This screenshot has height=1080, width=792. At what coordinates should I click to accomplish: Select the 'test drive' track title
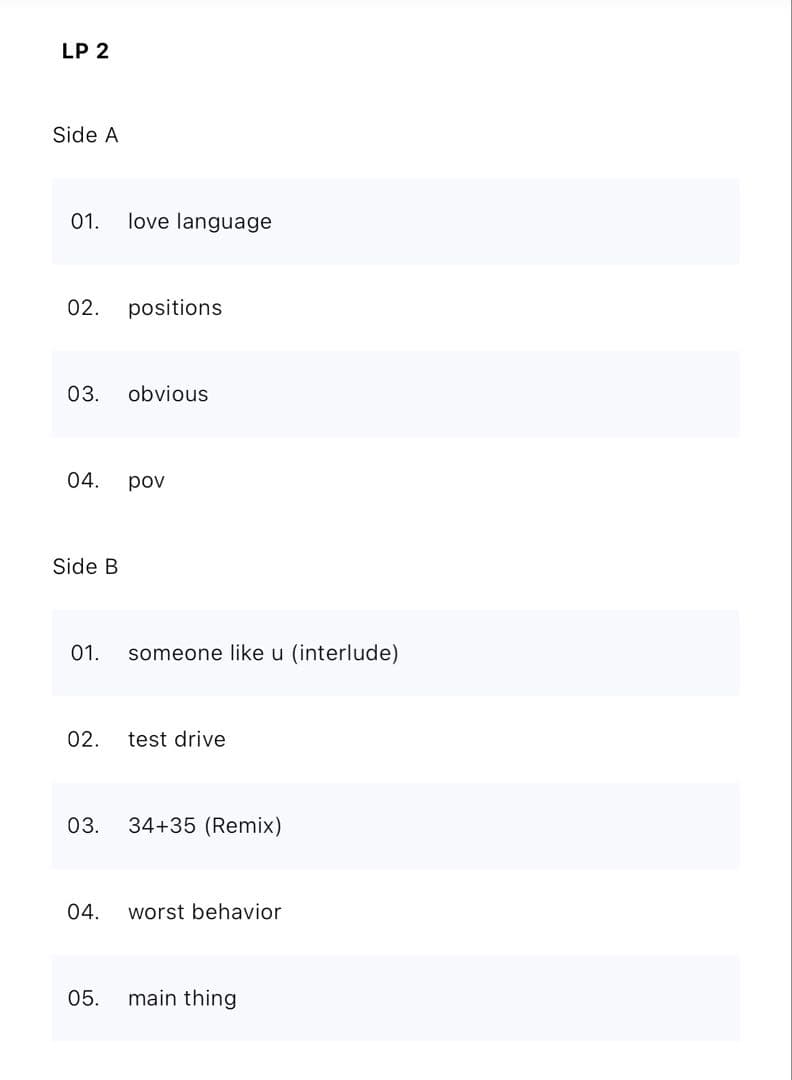click(177, 739)
